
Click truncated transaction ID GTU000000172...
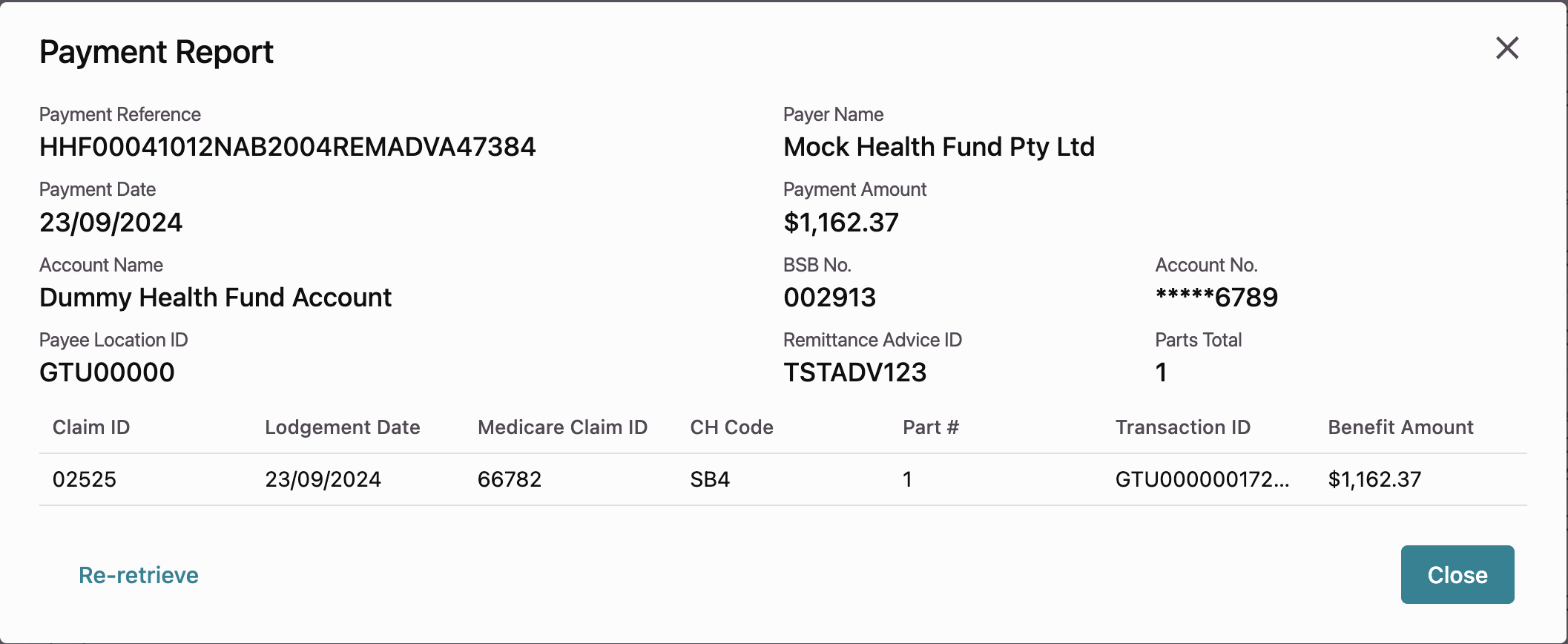(1202, 479)
